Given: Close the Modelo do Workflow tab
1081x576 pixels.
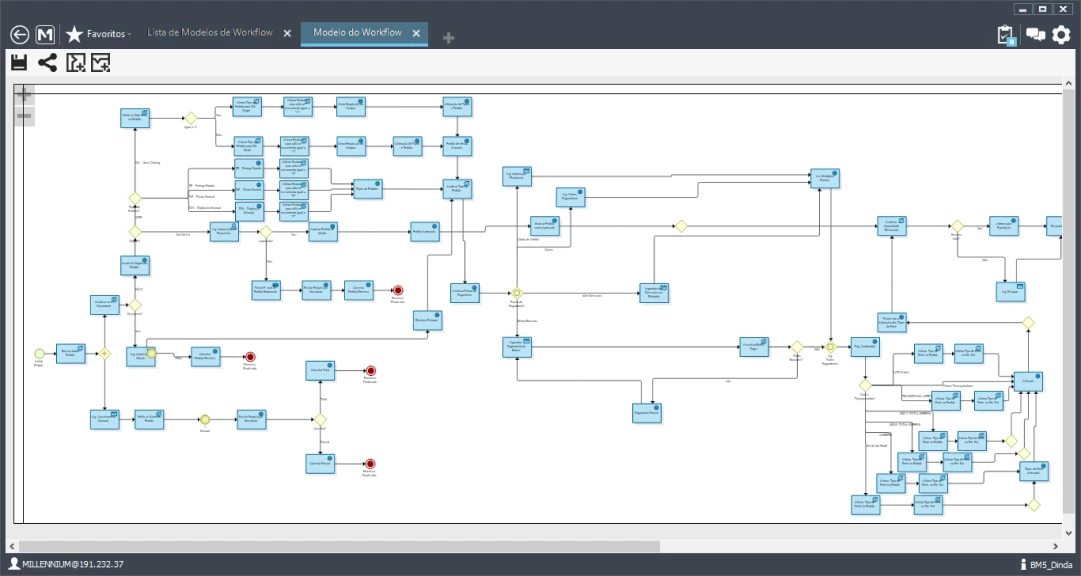Looking at the screenshot, I should pos(417,34).
